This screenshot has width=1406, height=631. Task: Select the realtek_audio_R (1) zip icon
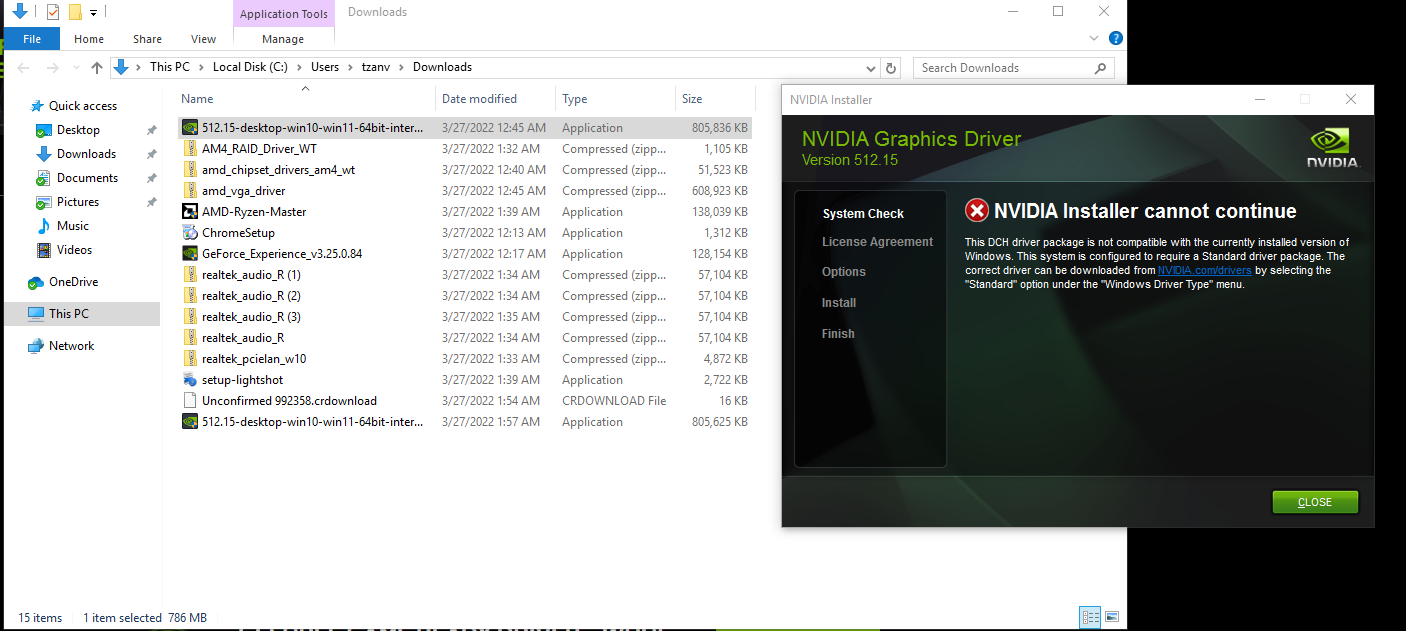190,275
